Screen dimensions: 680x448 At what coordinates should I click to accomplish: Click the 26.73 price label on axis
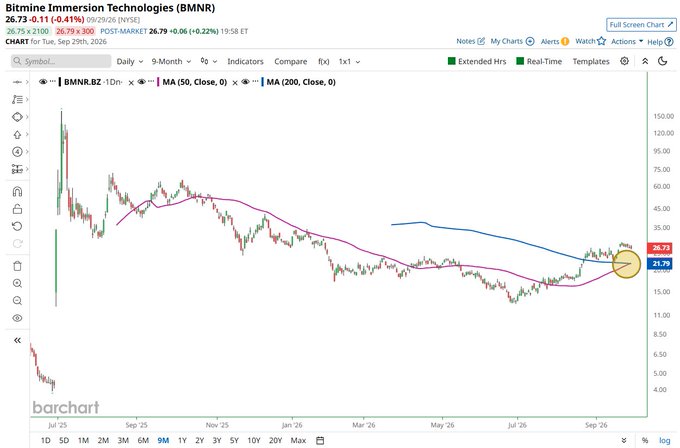tap(660, 248)
